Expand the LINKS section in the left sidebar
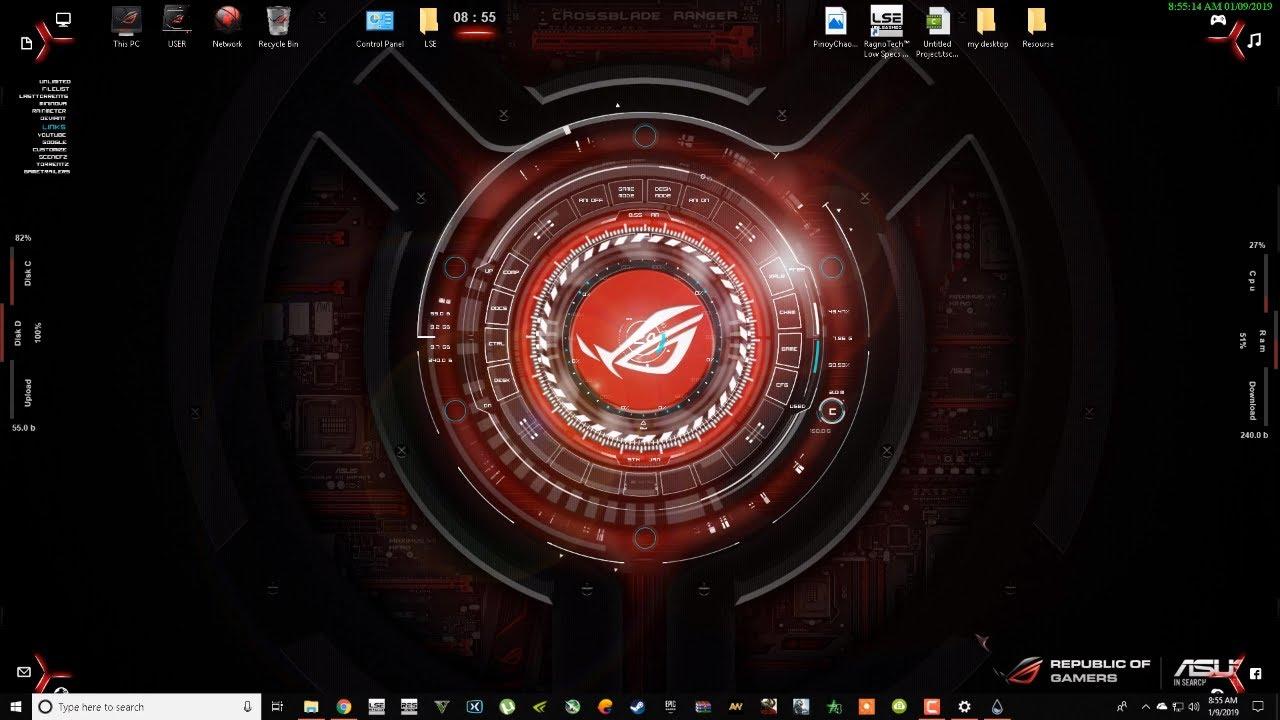The image size is (1280, 720). (x=52, y=127)
